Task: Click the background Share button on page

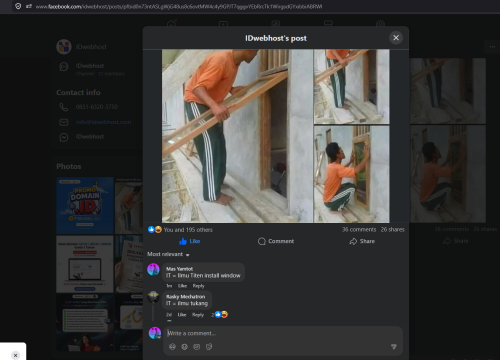Action: 456,241
